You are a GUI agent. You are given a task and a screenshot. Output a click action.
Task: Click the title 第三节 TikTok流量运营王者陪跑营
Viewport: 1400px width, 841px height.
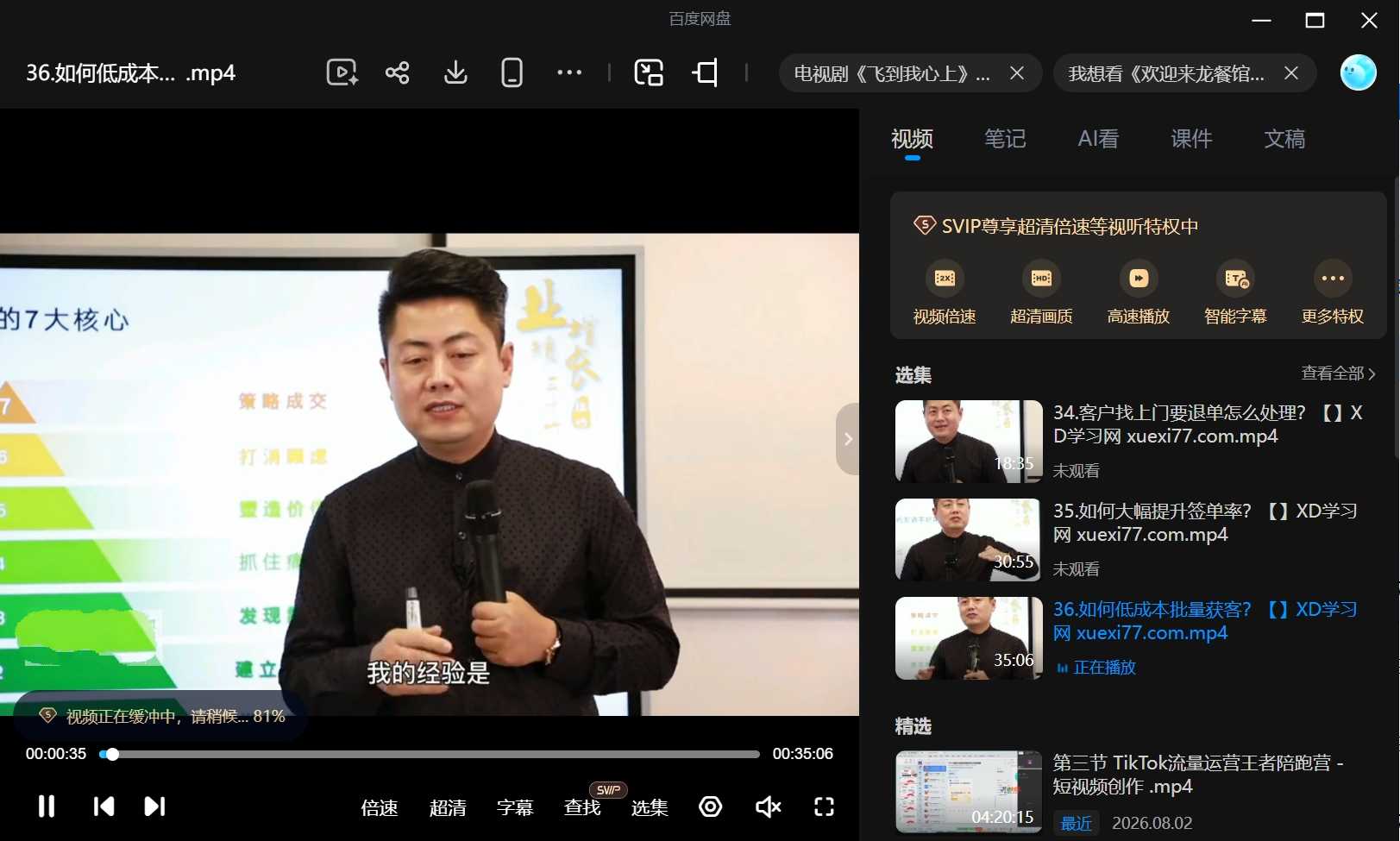click(x=1198, y=775)
